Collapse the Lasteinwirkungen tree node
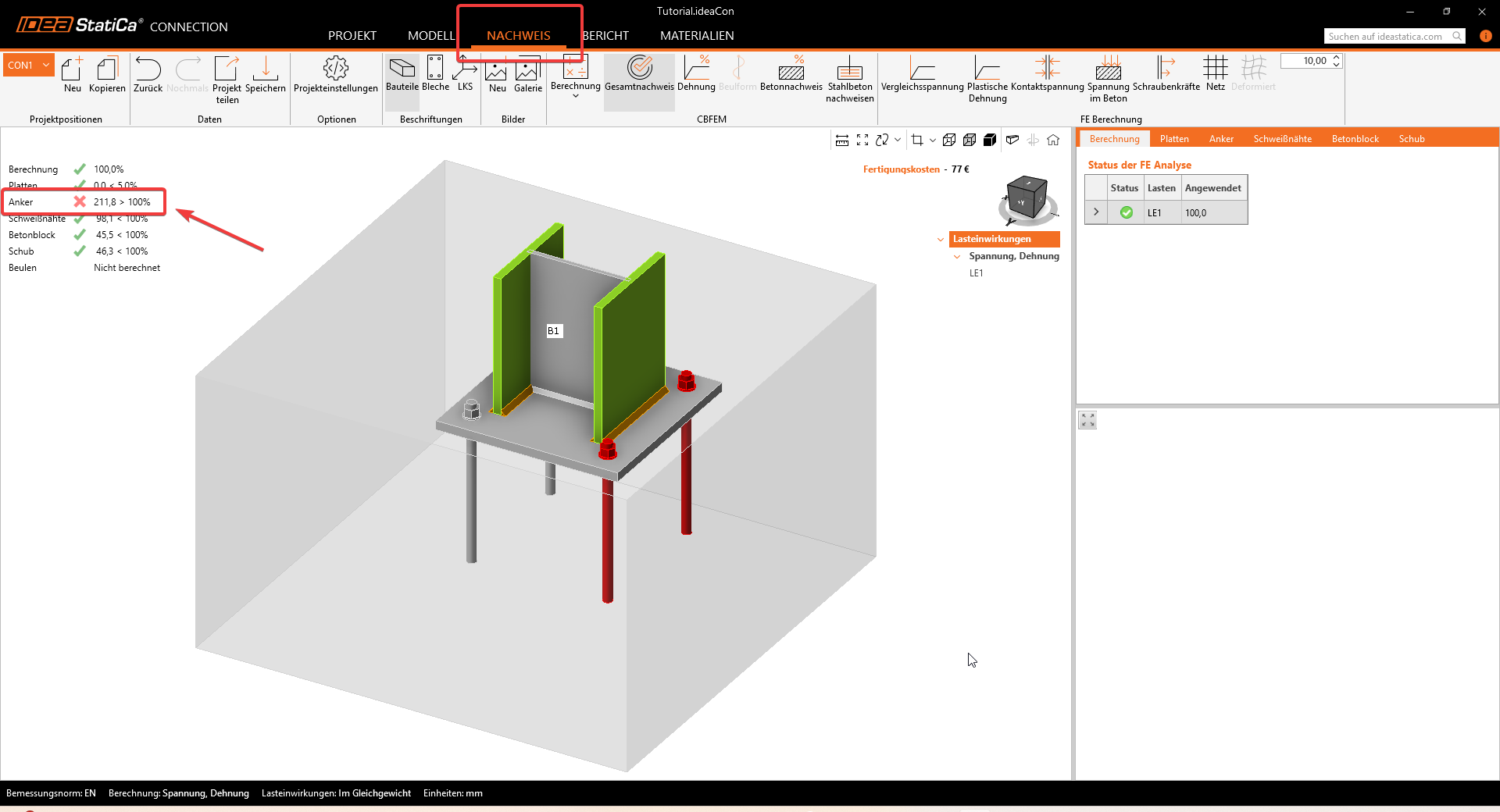 click(x=941, y=240)
